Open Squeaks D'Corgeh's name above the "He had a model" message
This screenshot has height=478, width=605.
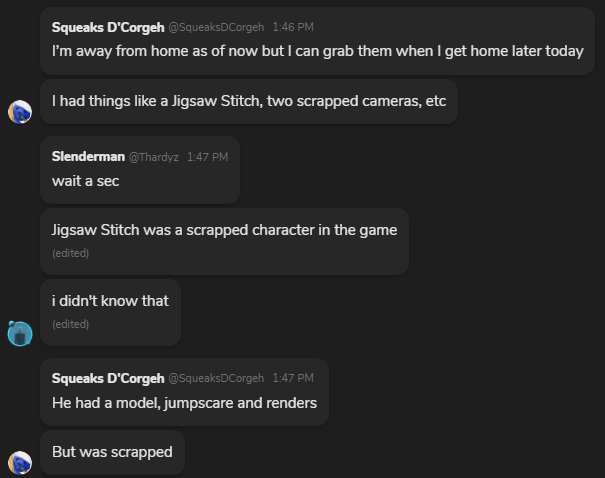click(x=107, y=378)
